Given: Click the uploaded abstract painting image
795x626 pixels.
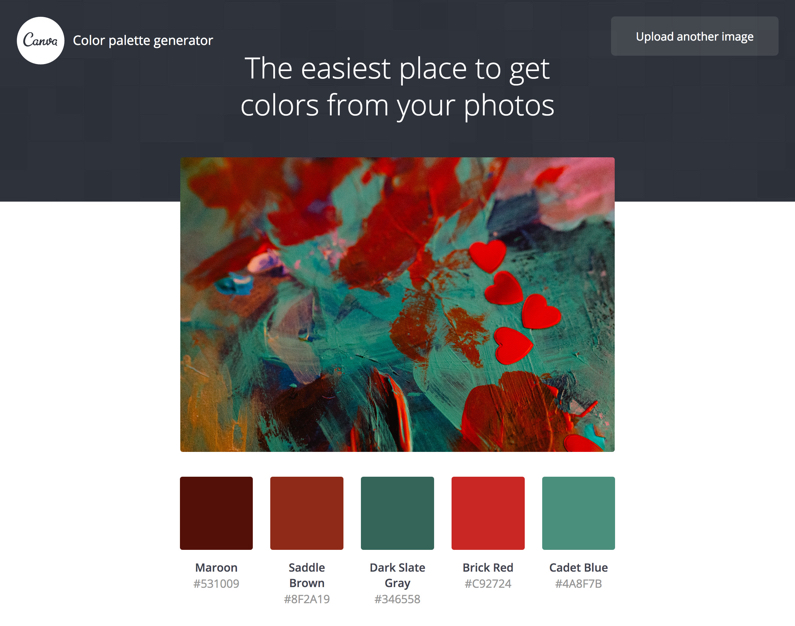Looking at the screenshot, I should click(398, 304).
